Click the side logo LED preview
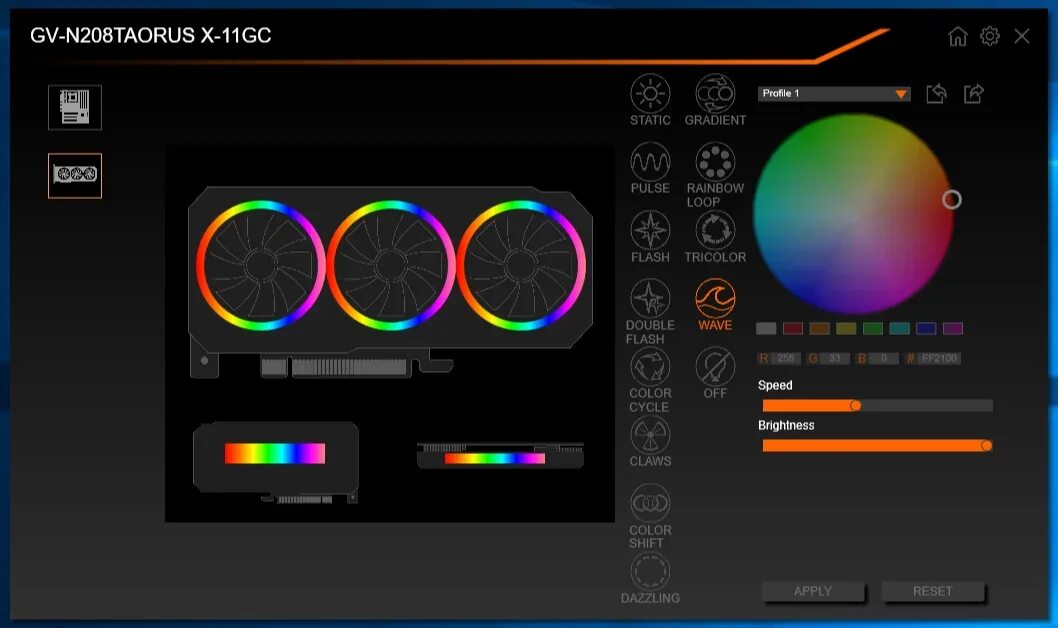Screen dimensions: 1058x628 pyautogui.click(x=275, y=453)
